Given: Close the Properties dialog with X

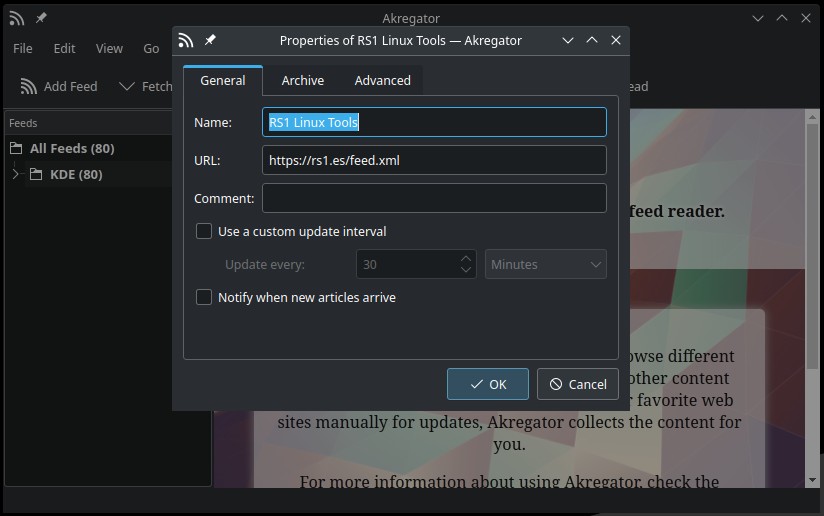Looking at the screenshot, I should point(616,40).
